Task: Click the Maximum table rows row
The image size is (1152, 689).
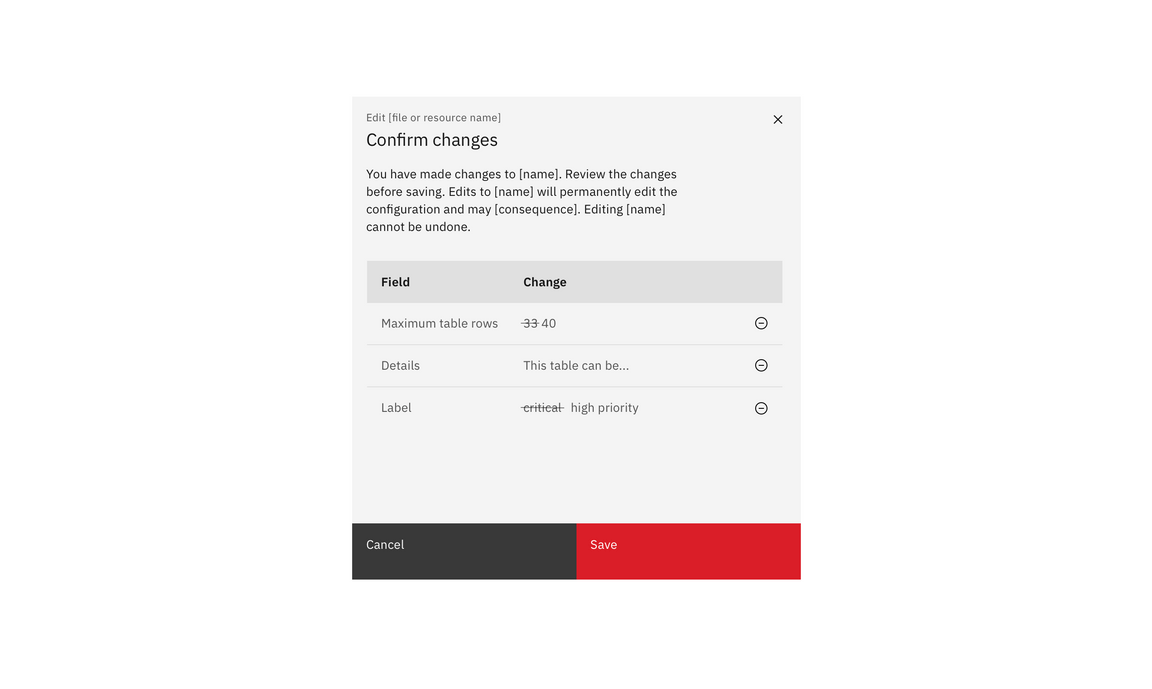Action: 440,323
